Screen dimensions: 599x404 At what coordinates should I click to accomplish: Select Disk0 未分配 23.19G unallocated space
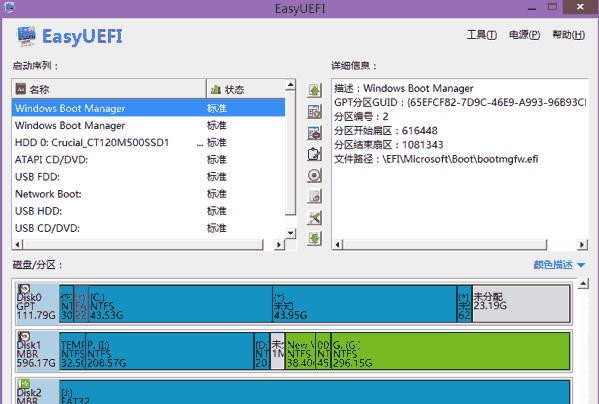(521, 304)
